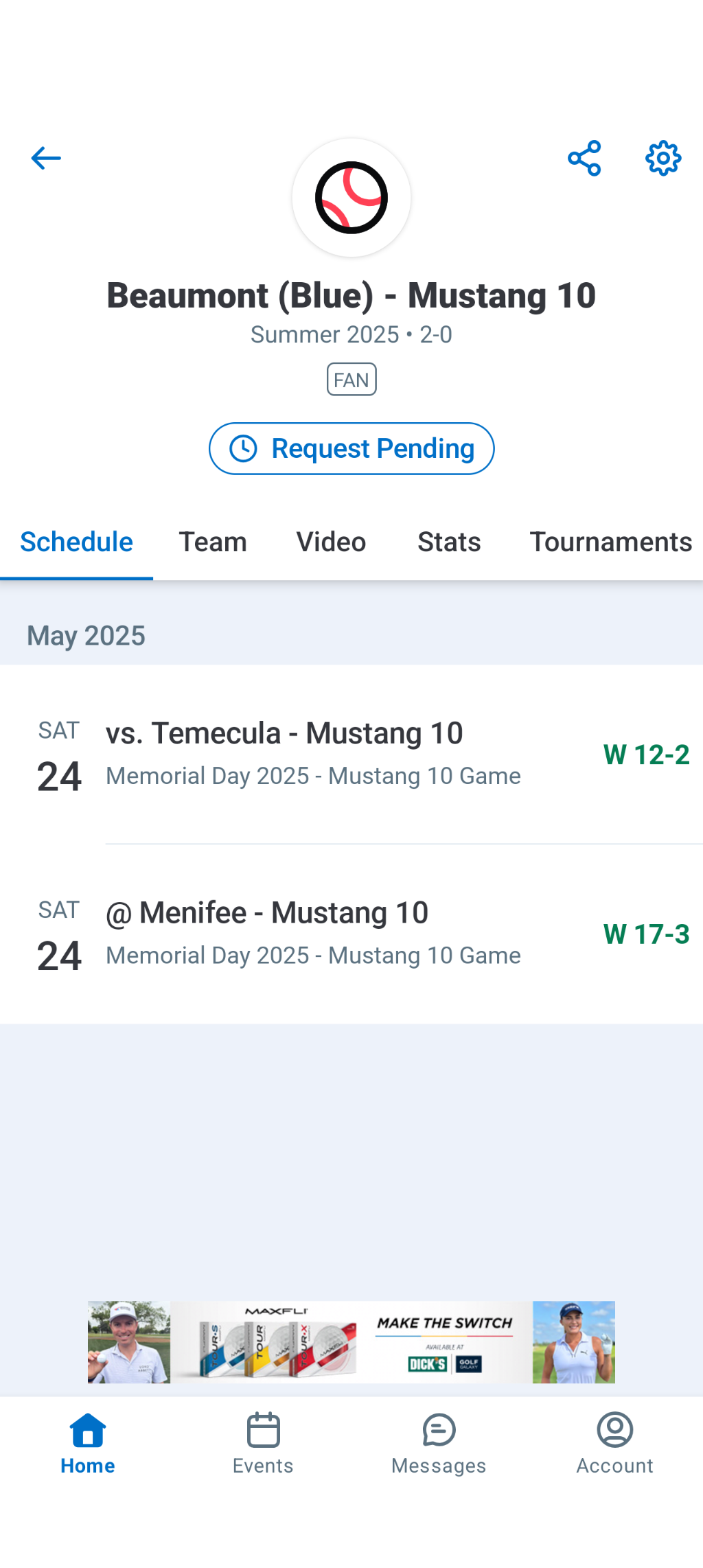The height and width of the screenshot is (1568, 703).
Task: Switch to the Team tab
Action: 213,542
